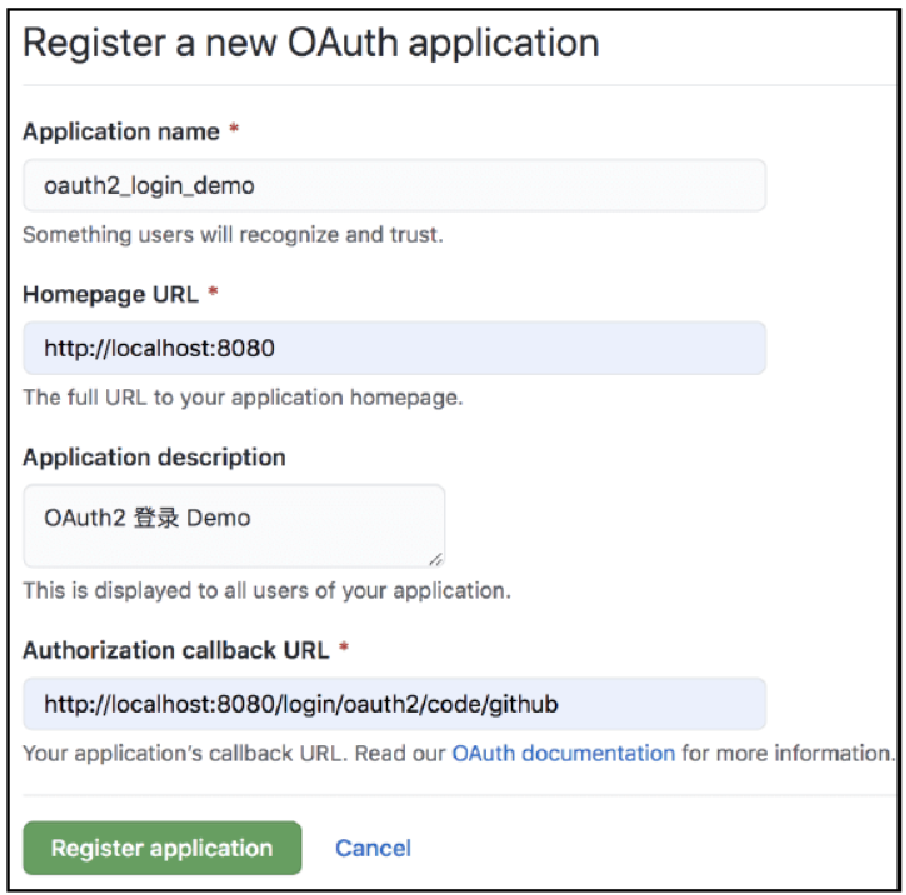Image resolution: width=906 pixels, height=895 pixels.
Task: Click the oauth2_login_demo text in name field
Action: (x=149, y=186)
